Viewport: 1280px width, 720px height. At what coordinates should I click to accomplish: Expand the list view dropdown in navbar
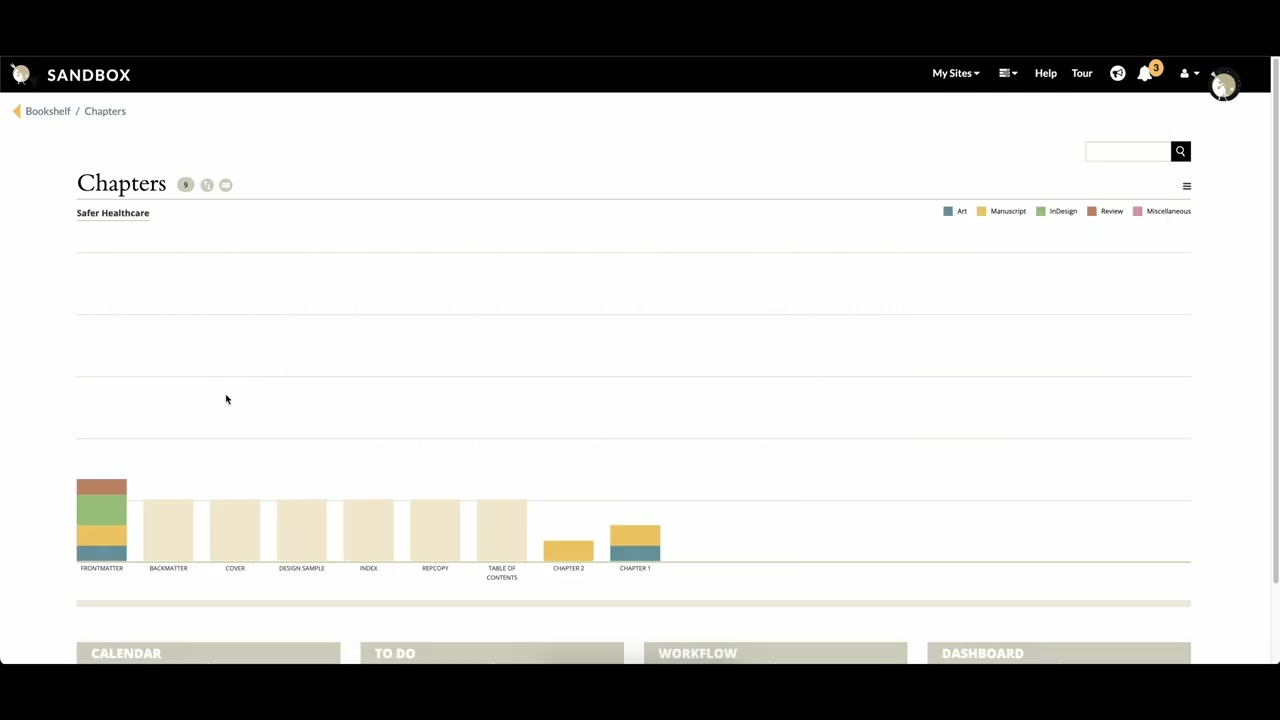[x=1008, y=73]
